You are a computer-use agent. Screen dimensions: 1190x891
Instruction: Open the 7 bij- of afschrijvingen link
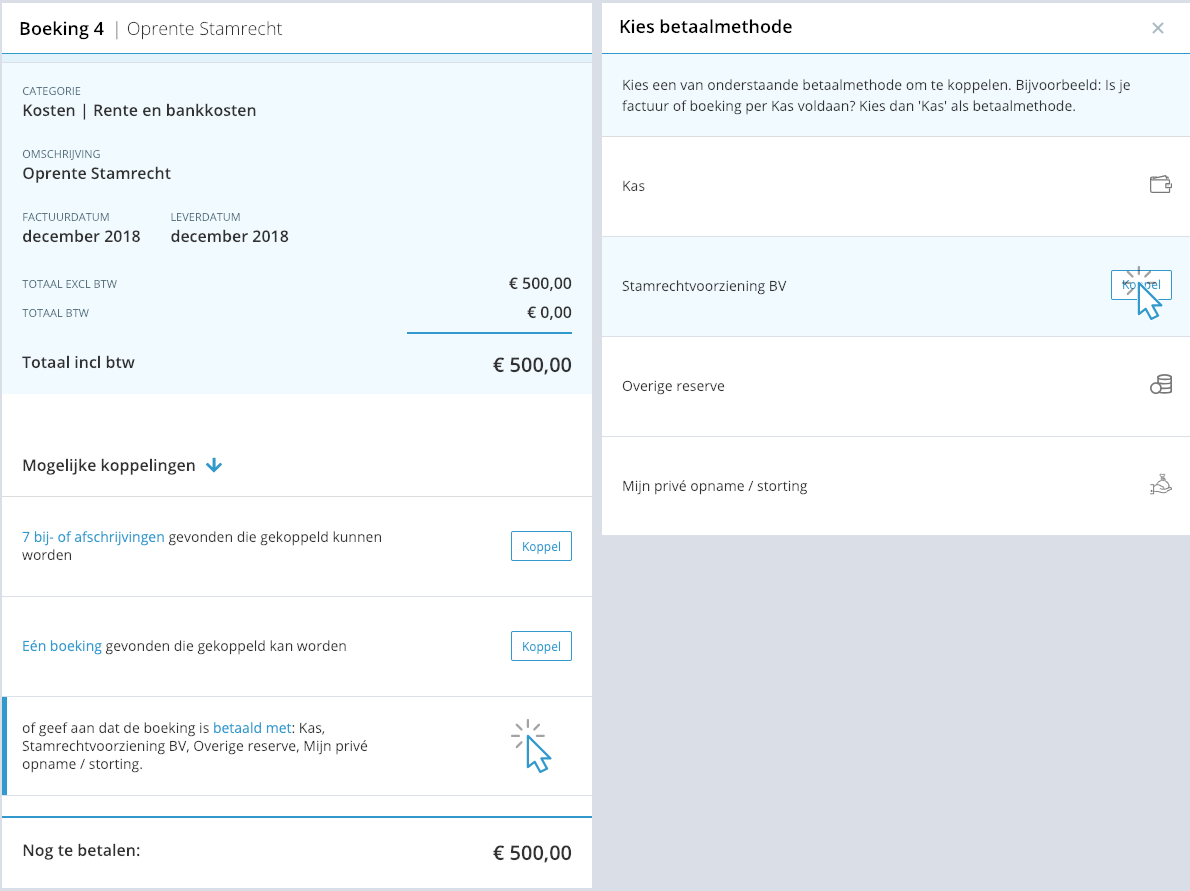coord(93,537)
